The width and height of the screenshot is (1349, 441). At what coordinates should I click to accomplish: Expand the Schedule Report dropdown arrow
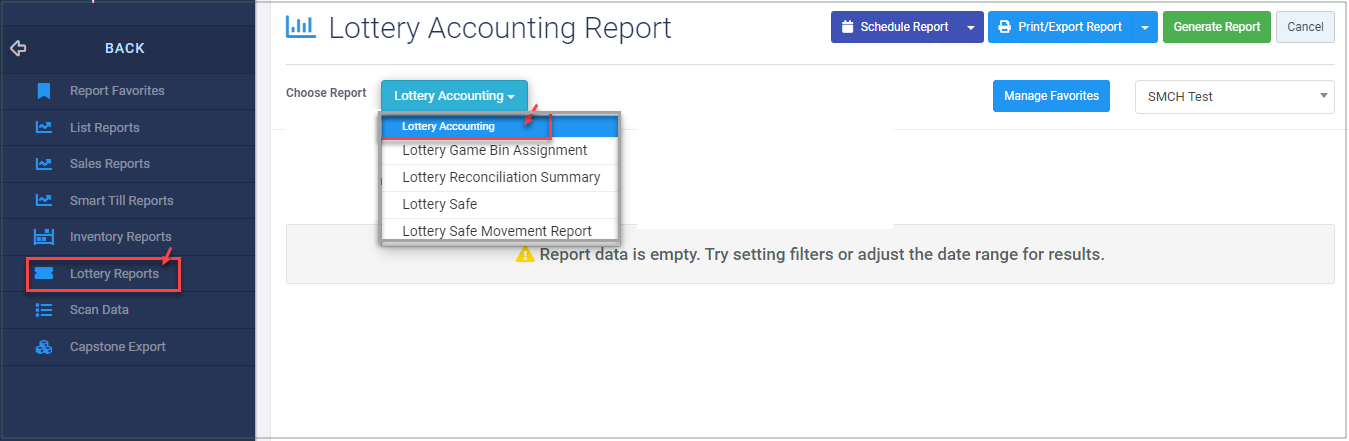tap(971, 27)
